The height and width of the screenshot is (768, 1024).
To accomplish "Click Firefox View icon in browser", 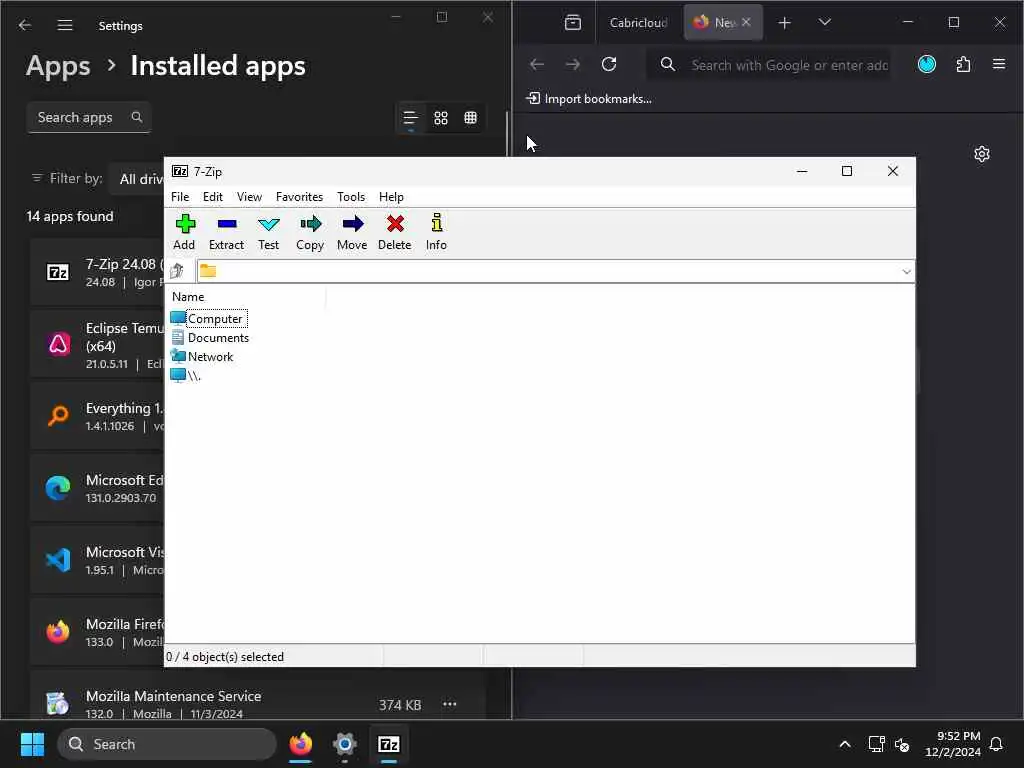I will tap(573, 23).
